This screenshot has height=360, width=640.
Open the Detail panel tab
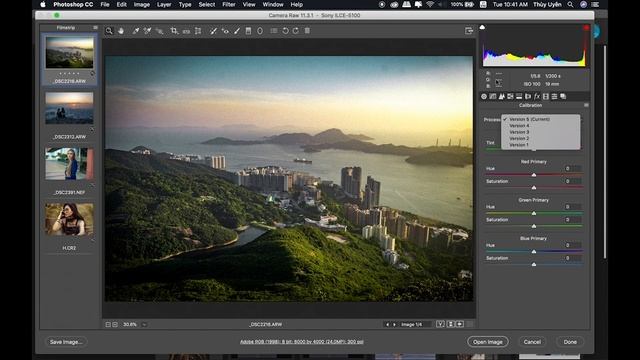point(502,96)
